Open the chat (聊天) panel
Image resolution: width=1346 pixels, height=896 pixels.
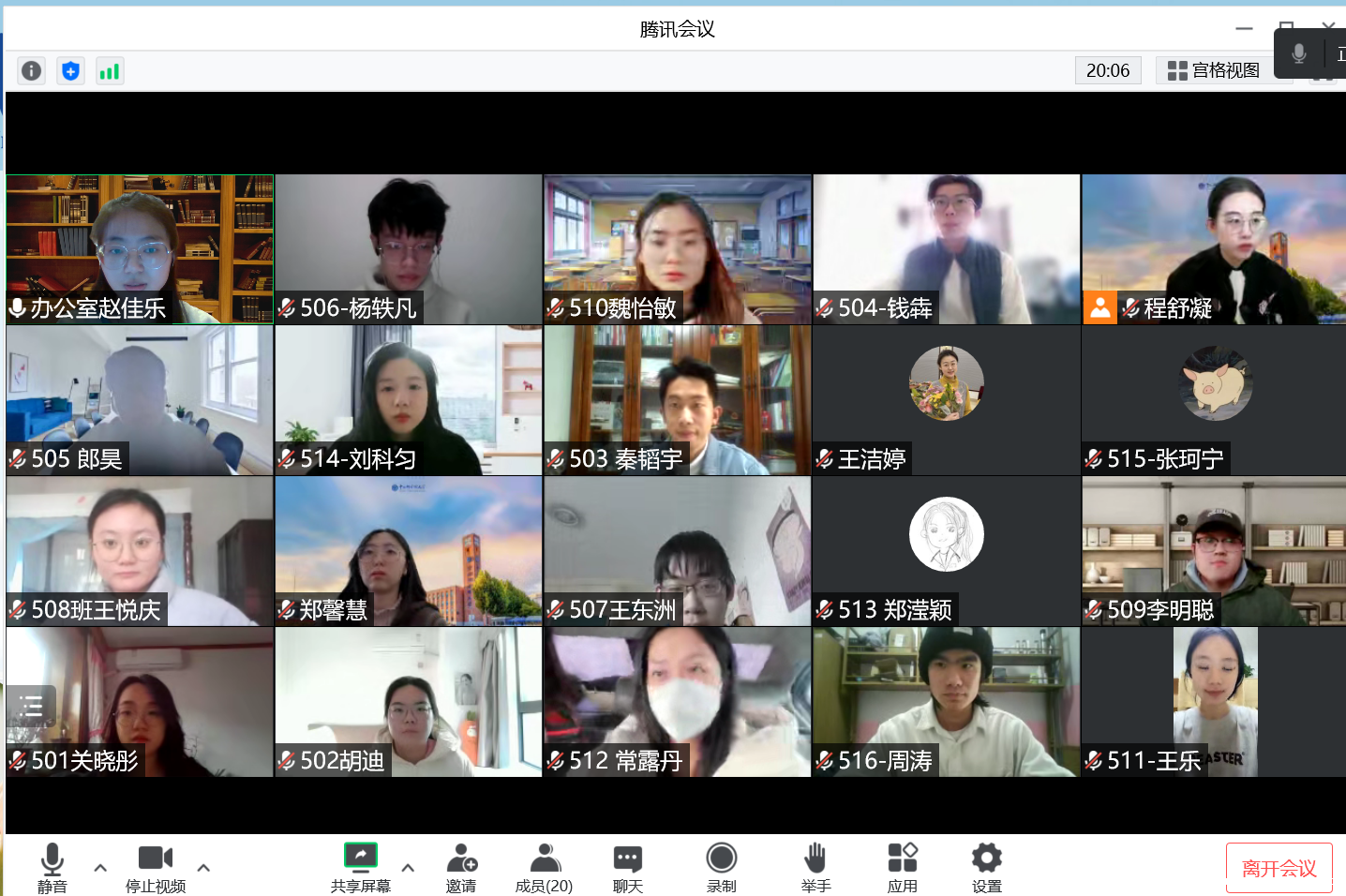pyautogui.click(x=627, y=868)
